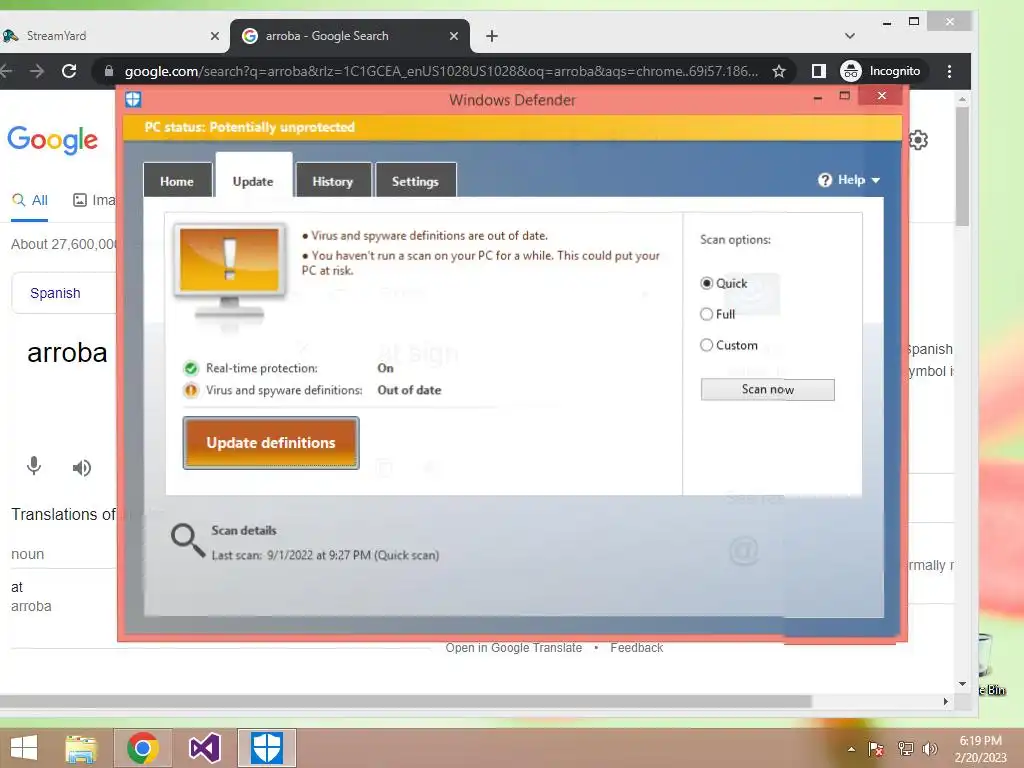Open Google settings gear icon
Image resolution: width=1024 pixels, height=768 pixels.
click(x=918, y=140)
